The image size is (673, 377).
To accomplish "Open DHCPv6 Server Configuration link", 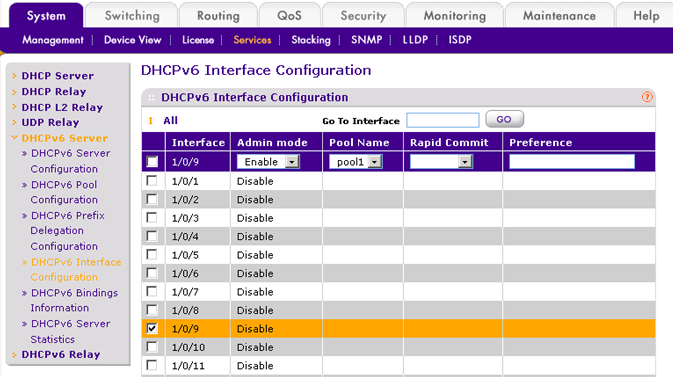I will (70, 161).
